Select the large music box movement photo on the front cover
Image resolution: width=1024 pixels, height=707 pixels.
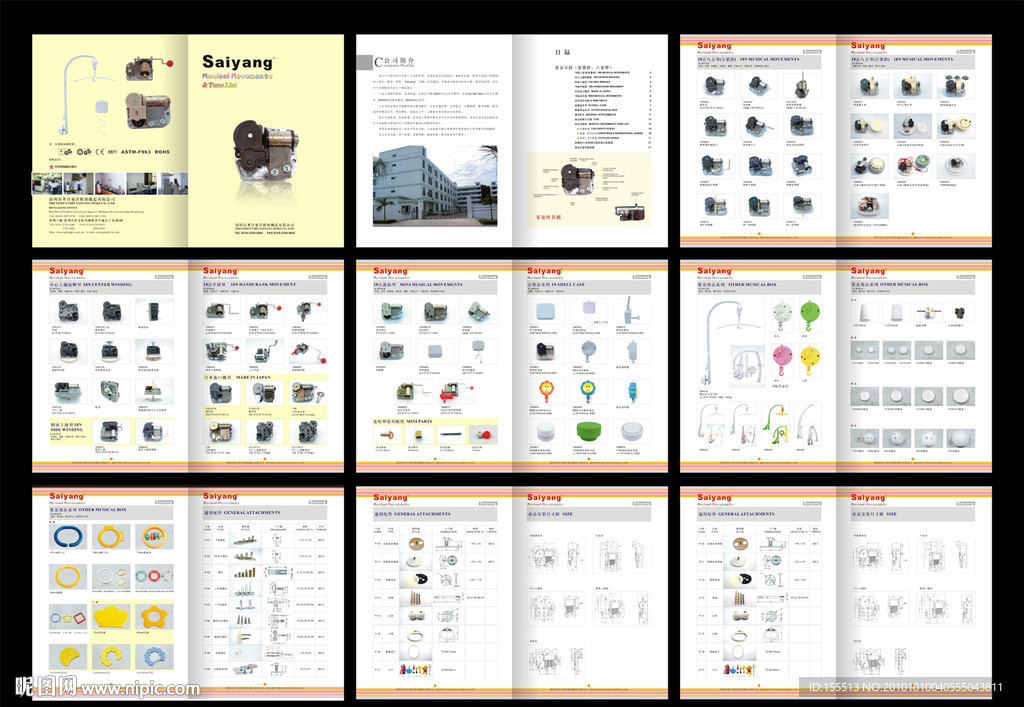tap(265, 150)
